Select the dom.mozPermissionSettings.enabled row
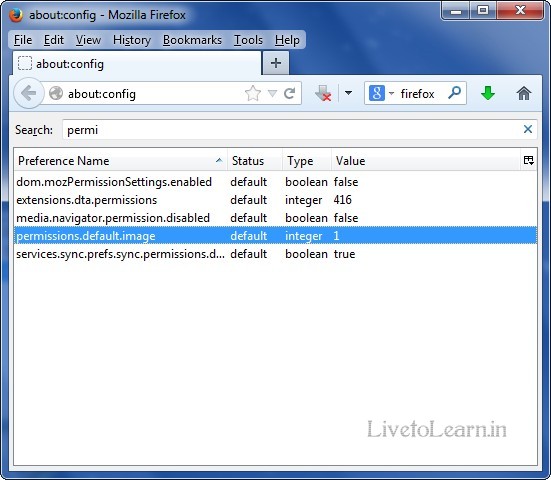 tap(276, 182)
